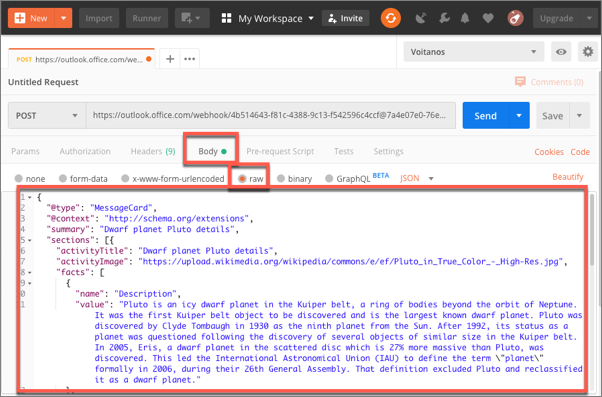Open the notifications bell

click(x=465, y=18)
